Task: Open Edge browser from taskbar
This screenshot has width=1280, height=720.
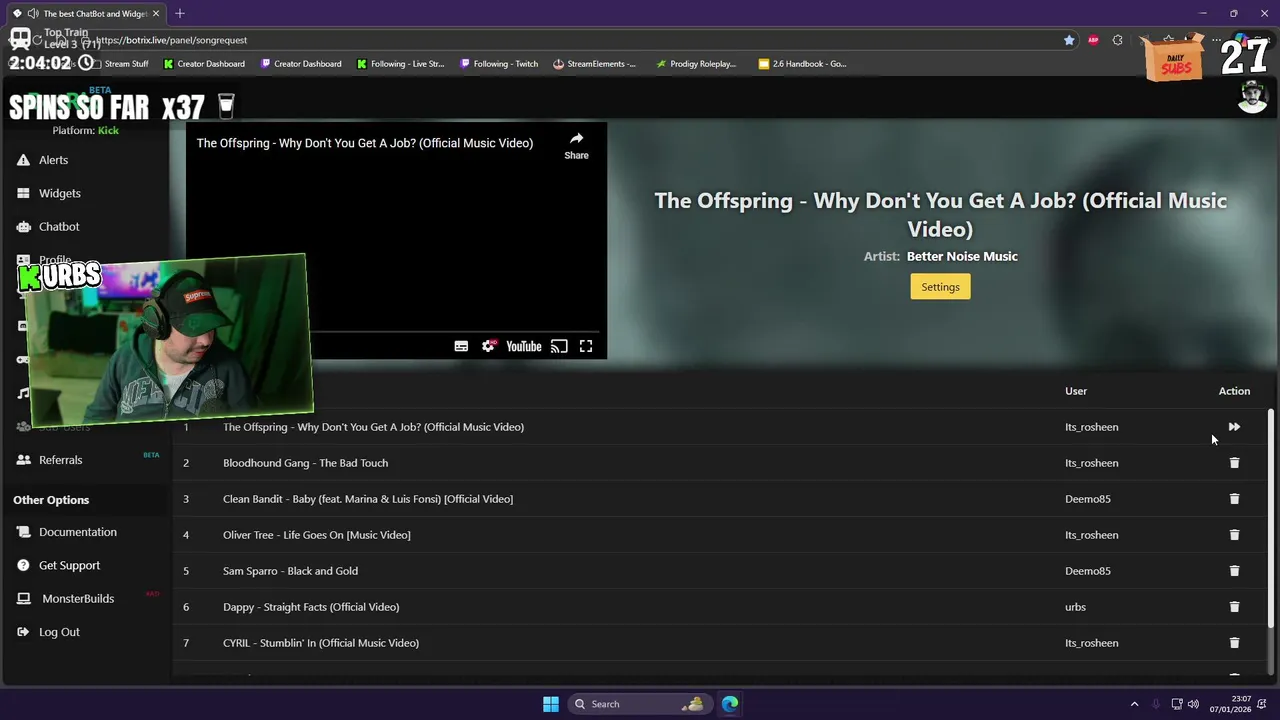Action: [730, 704]
